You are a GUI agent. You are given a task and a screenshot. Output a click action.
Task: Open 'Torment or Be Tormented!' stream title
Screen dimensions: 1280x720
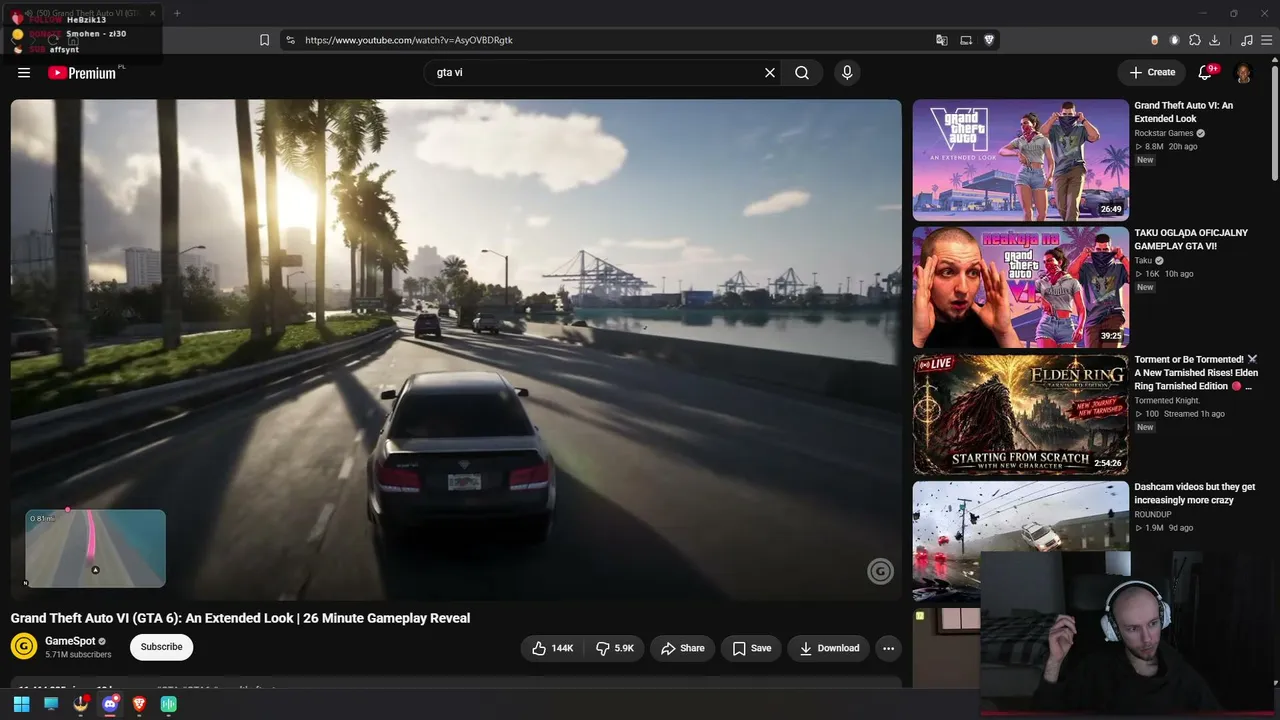pos(1196,373)
